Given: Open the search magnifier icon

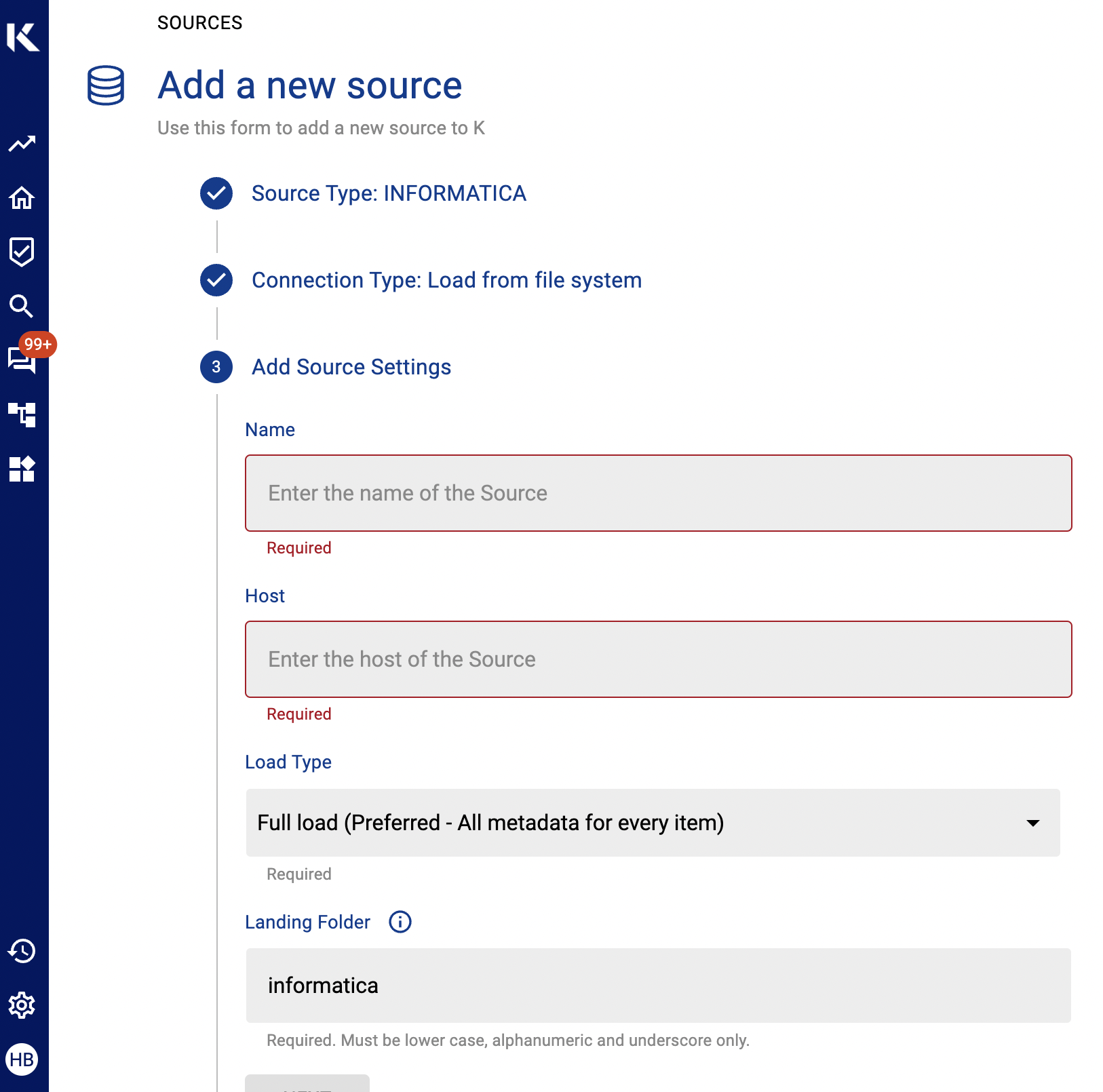Looking at the screenshot, I should (22, 307).
